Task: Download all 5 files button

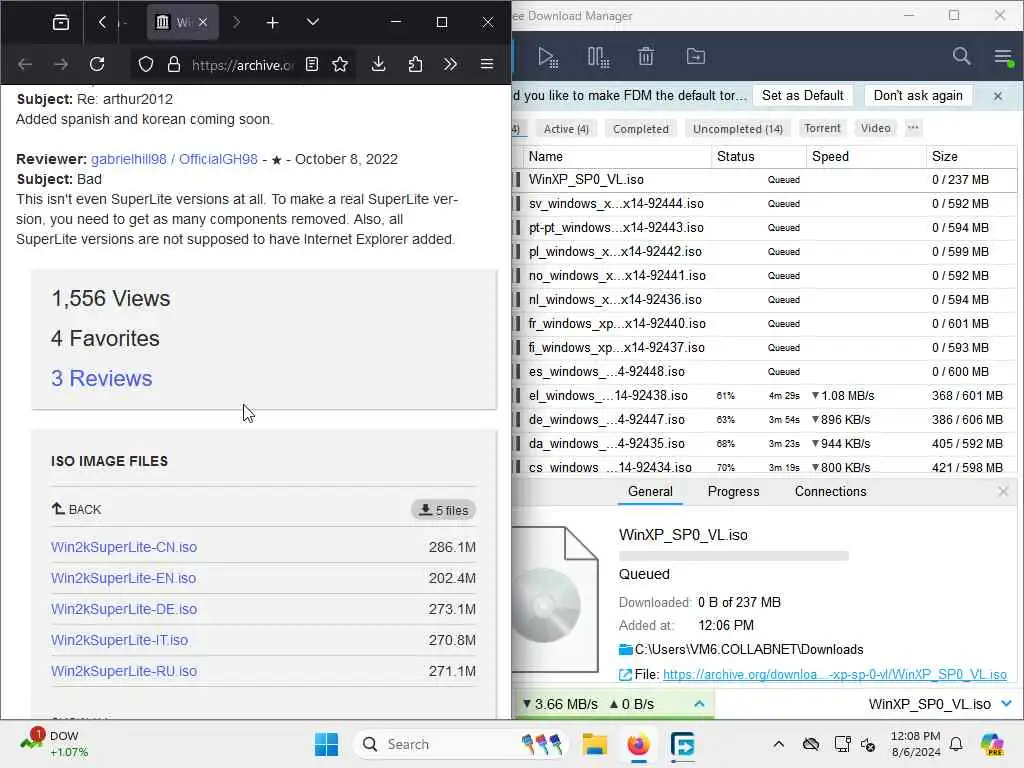Action: point(443,510)
